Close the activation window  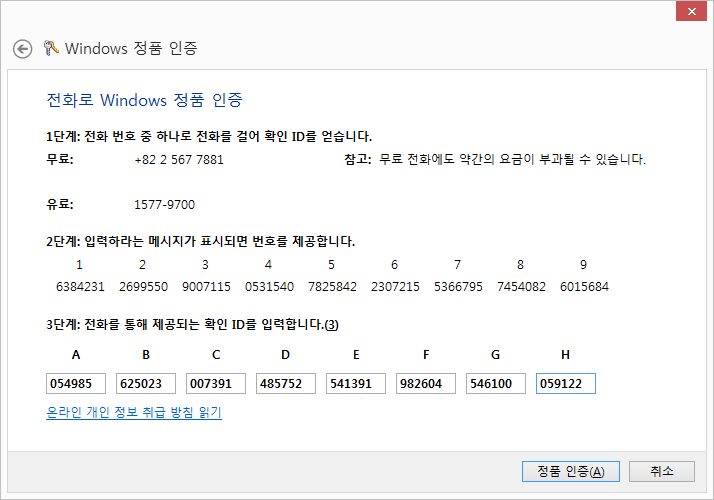(x=691, y=11)
